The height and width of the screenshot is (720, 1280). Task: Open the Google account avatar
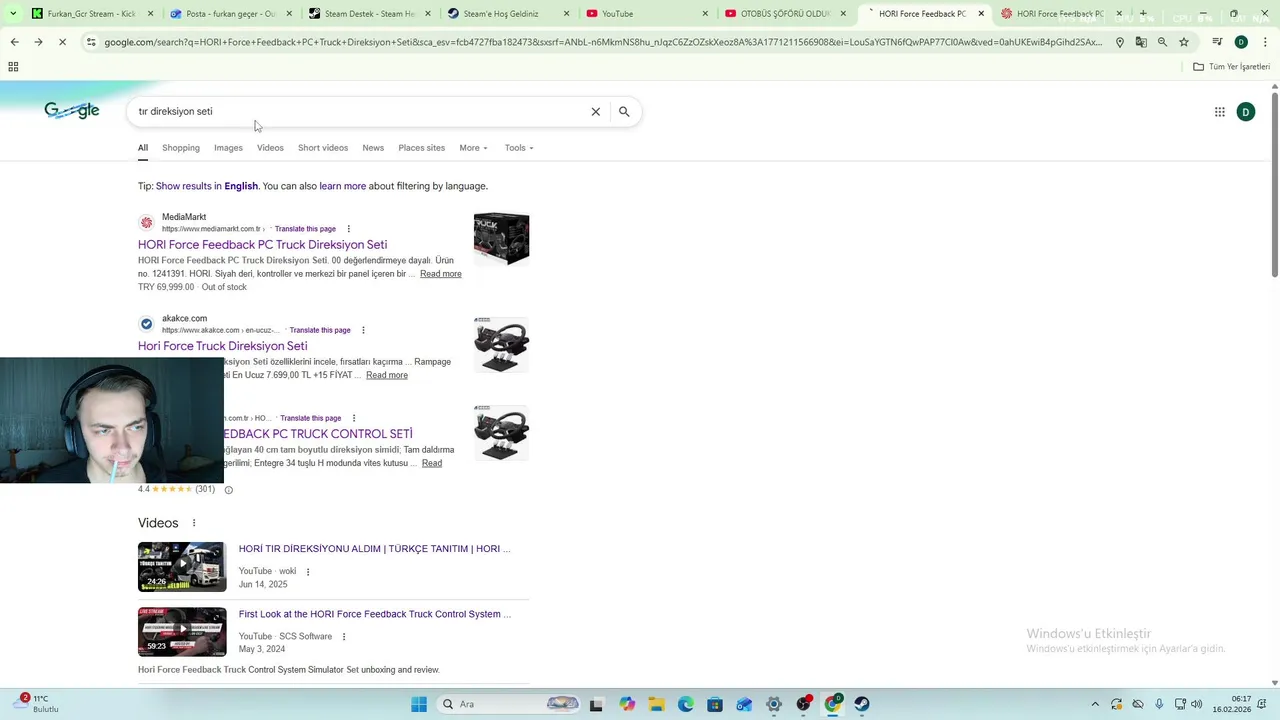click(1246, 112)
